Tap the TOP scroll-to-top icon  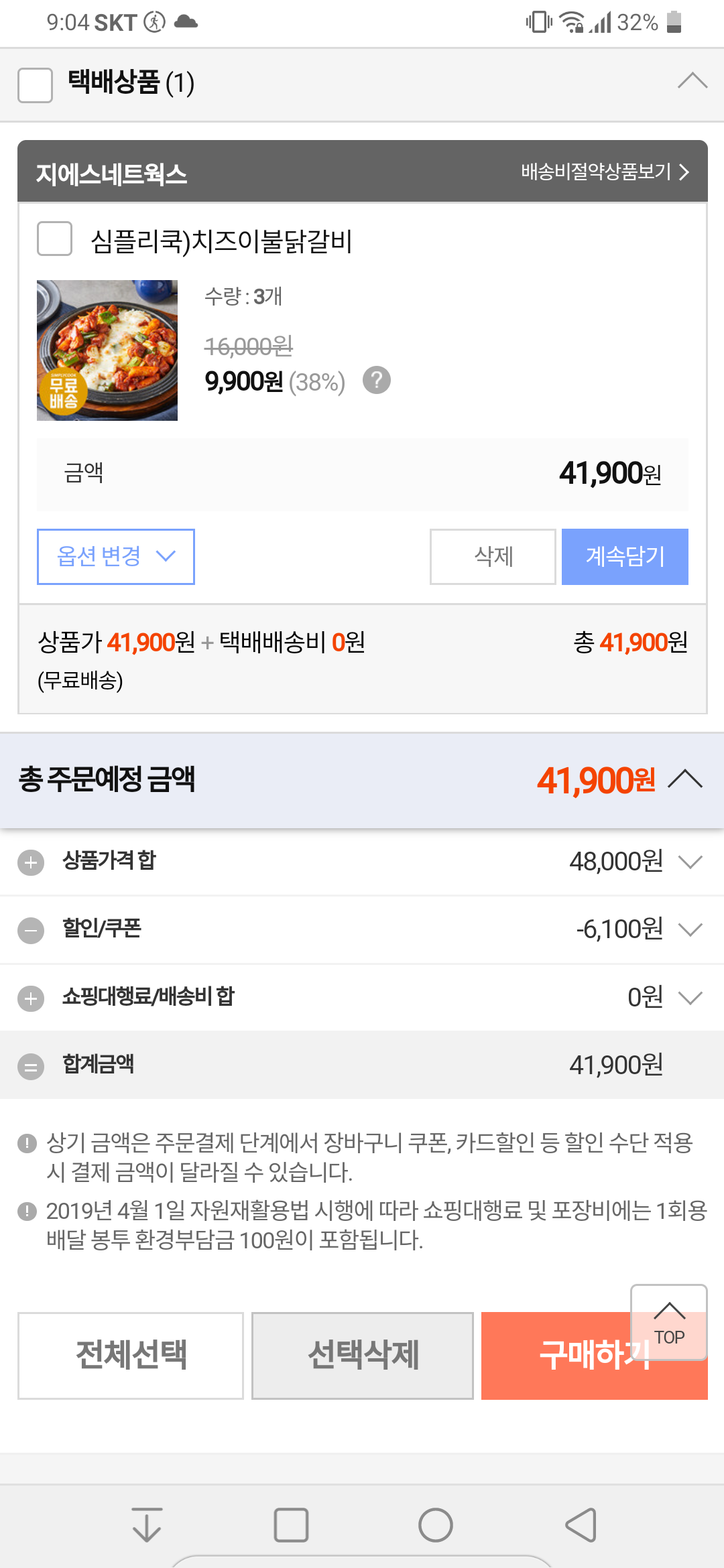669,1322
